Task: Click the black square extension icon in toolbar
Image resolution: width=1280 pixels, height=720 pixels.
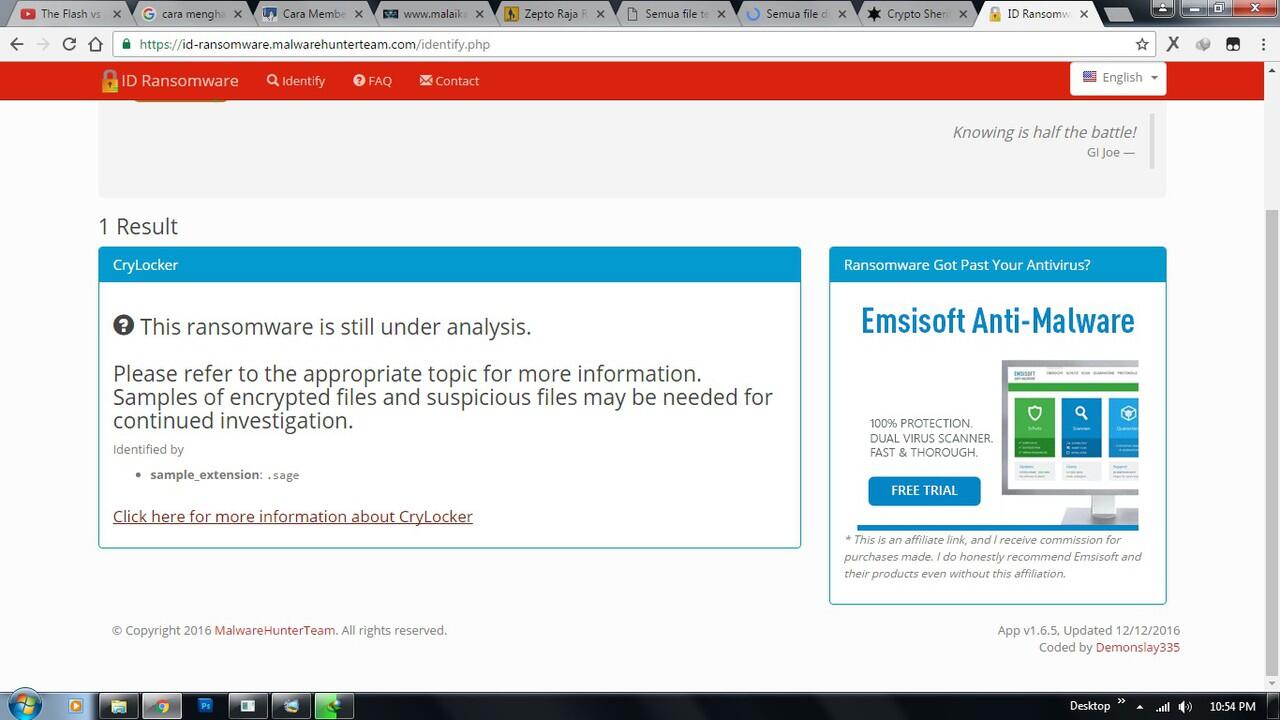Action: point(1233,44)
